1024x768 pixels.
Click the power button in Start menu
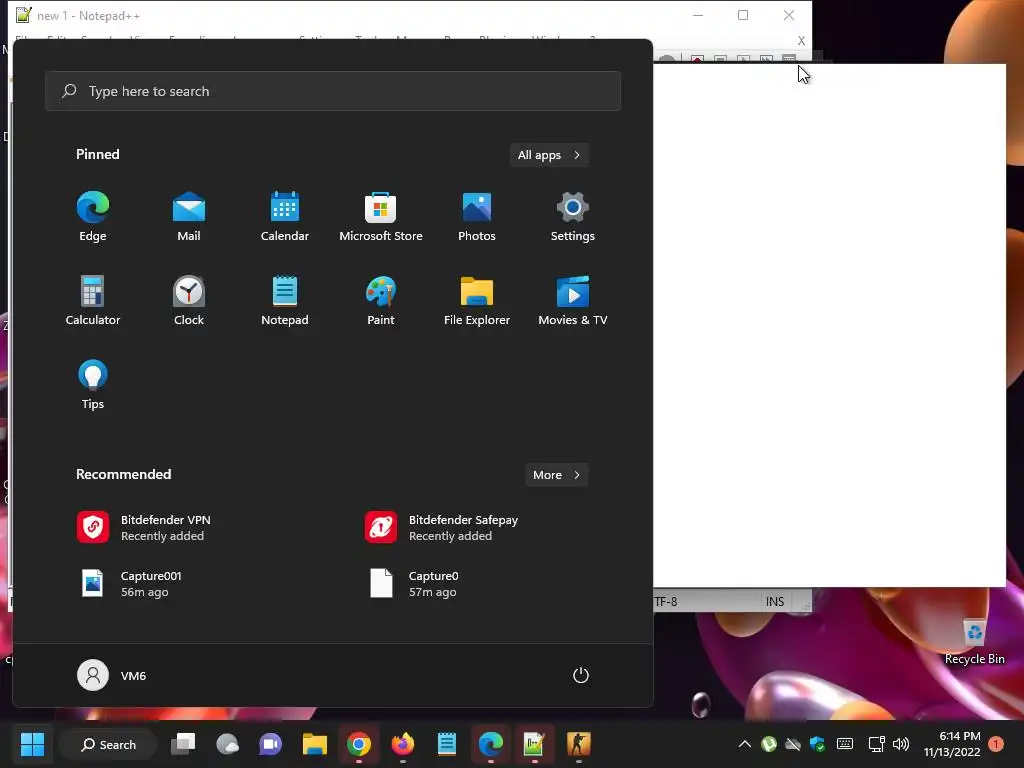click(581, 675)
